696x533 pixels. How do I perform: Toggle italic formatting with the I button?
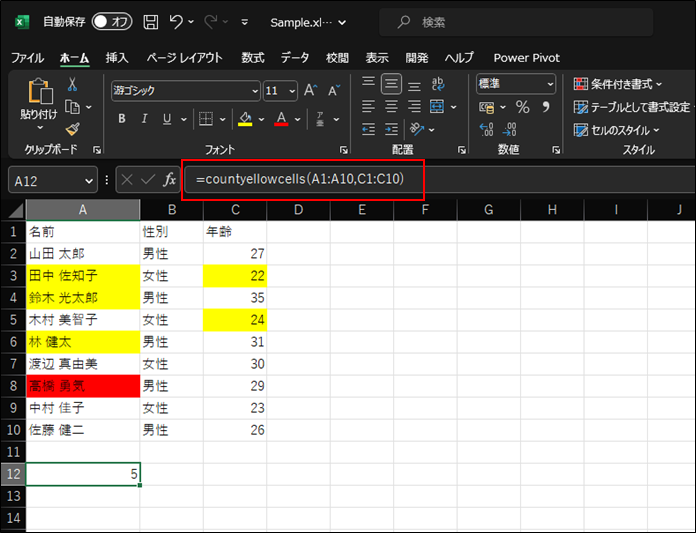click(145, 119)
